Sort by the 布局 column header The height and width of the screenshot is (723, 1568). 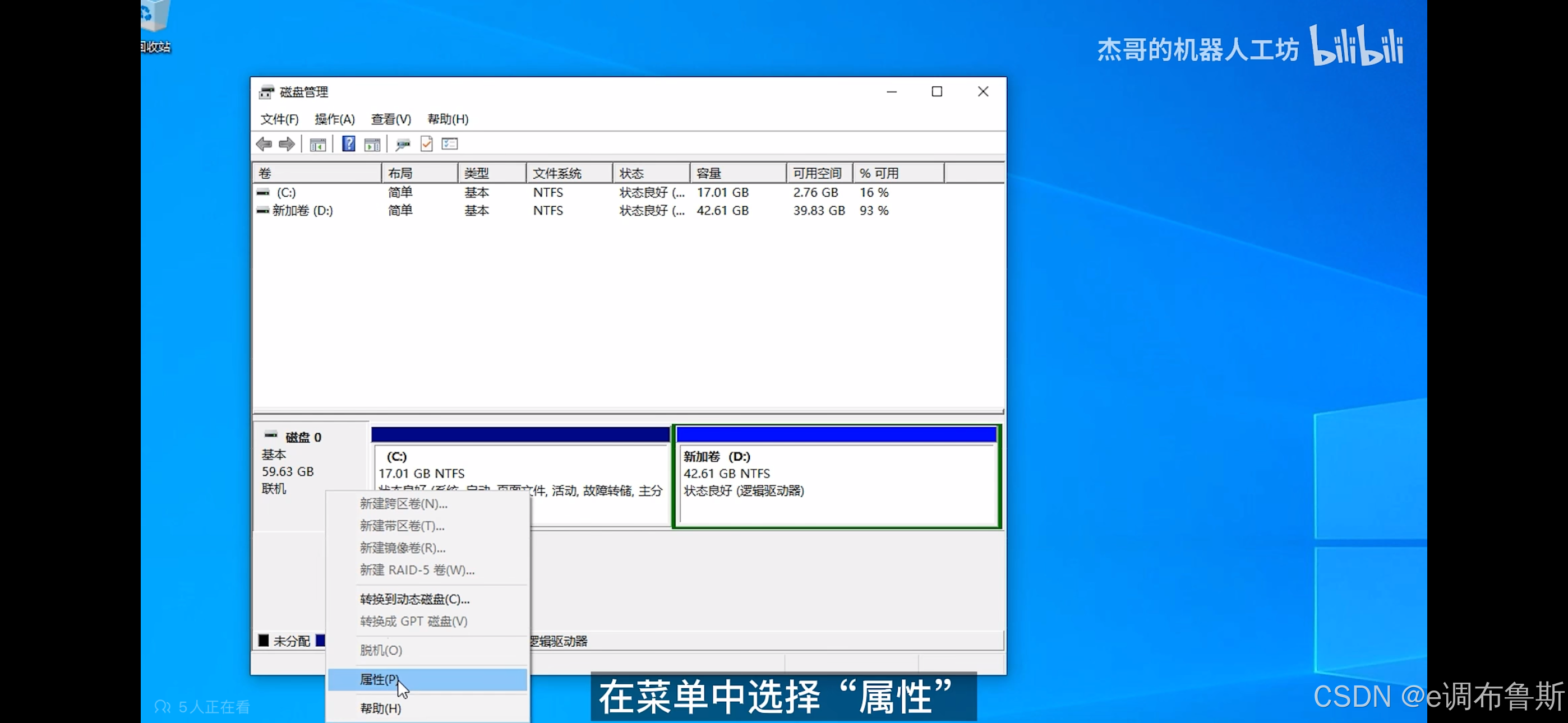419,173
